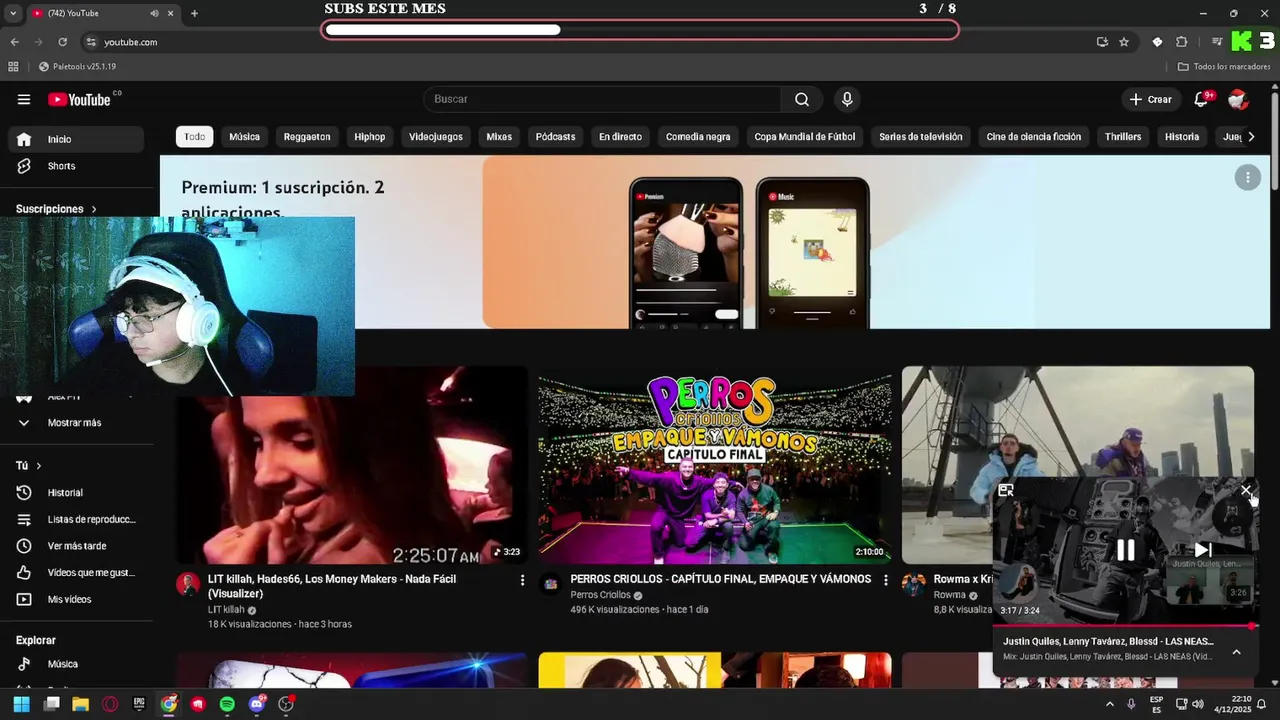The height and width of the screenshot is (720, 1280).
Task: Open the notifications bell
Action: click(x=1202, y=99)
